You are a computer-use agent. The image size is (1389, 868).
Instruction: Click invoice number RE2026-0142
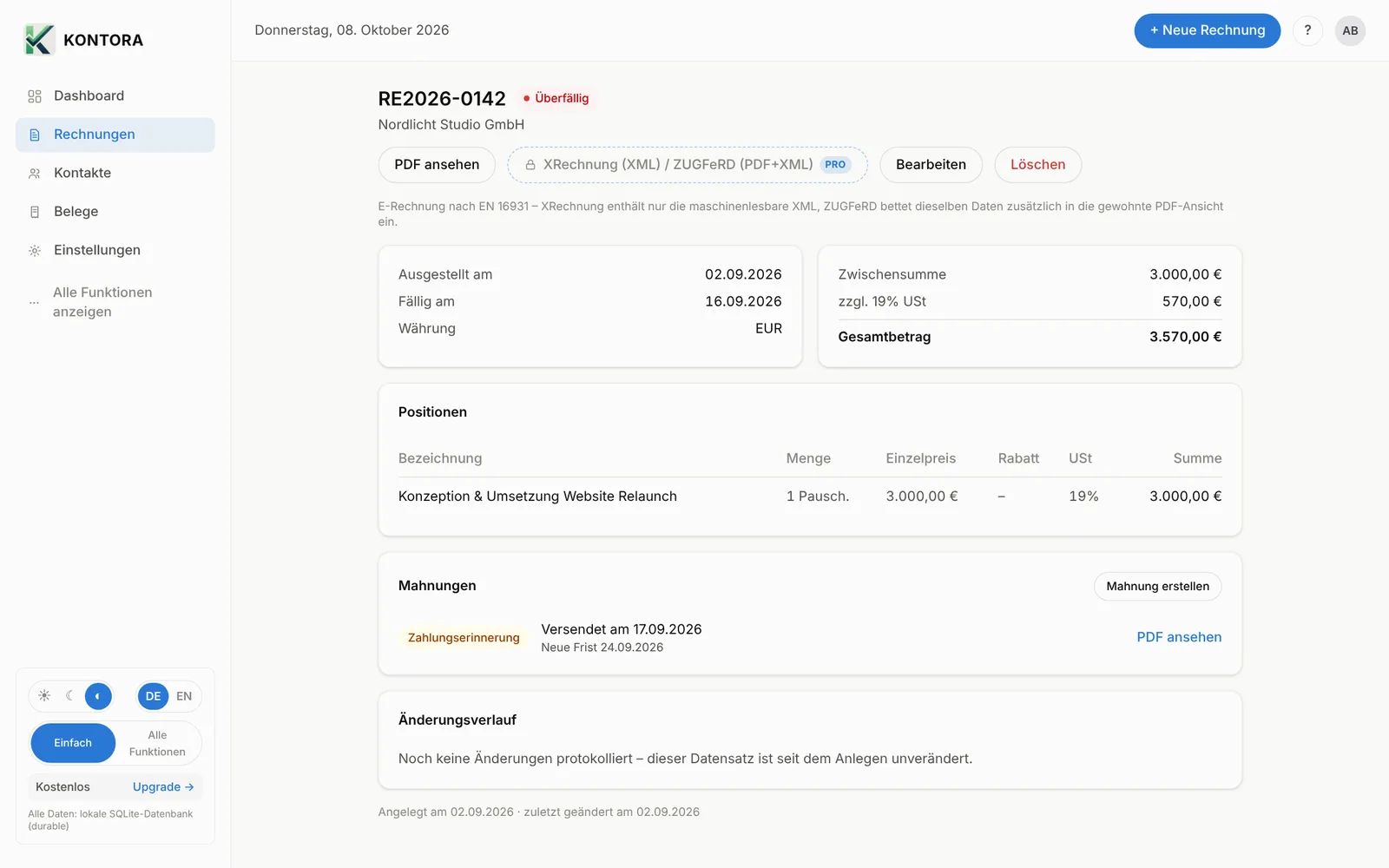coord(442,99)
